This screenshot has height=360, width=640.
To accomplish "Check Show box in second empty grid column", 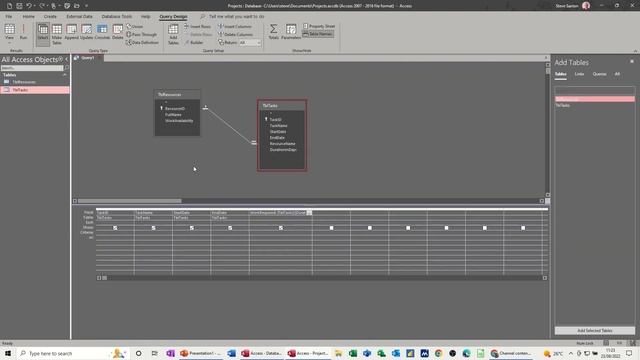I will (x=370, y=228).
